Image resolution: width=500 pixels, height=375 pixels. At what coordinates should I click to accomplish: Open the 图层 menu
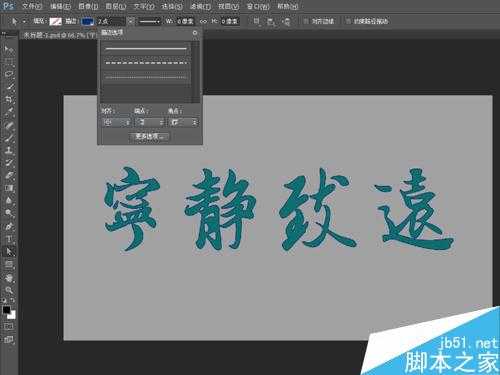116,6
